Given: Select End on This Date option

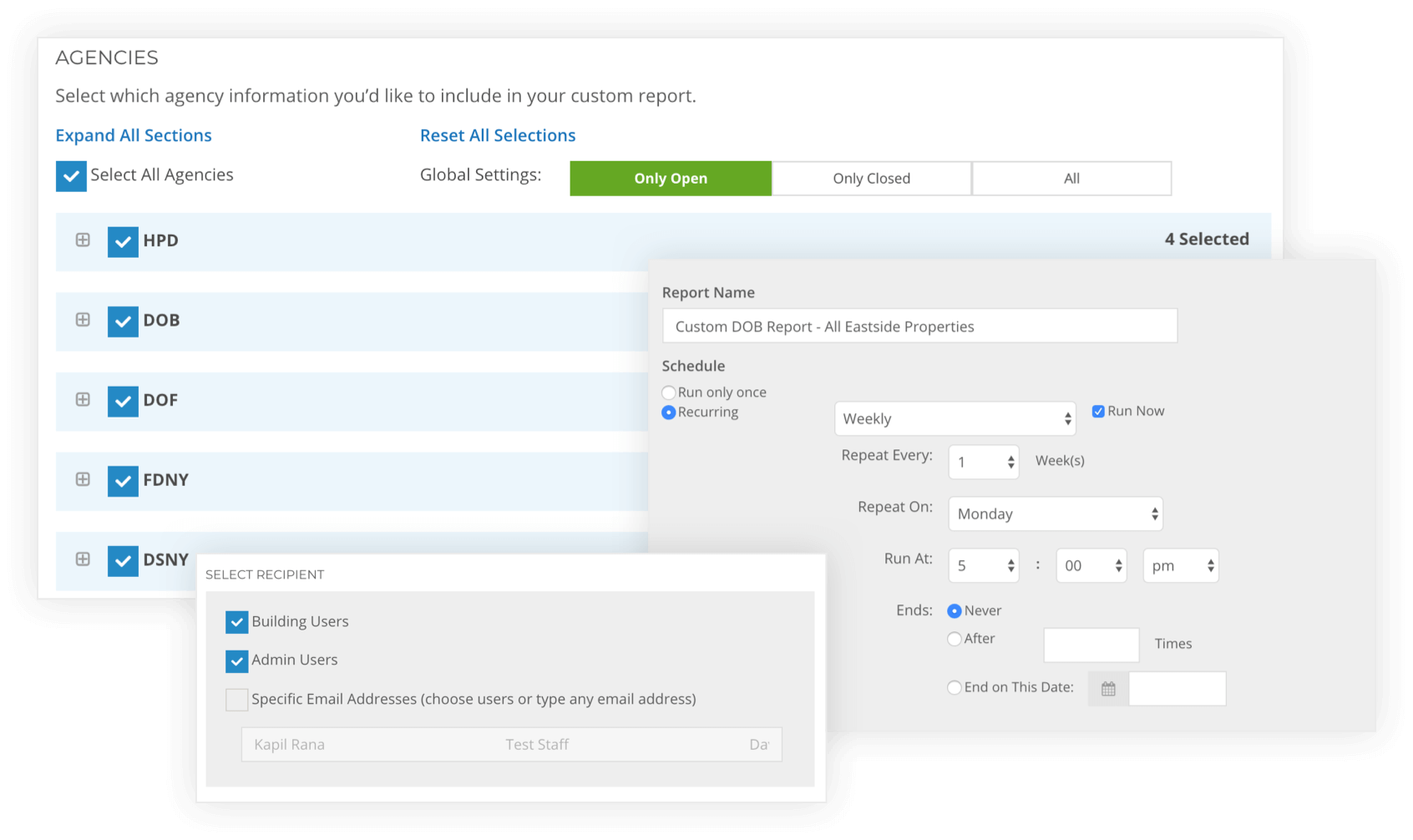Looking at the screenshot, I should click(x=955, y=688).
